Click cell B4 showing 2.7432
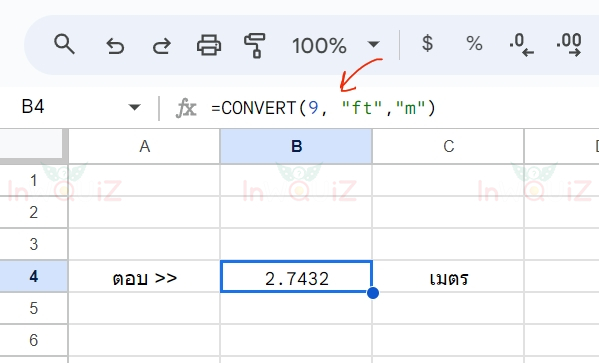The height and width of the screenshot is (363, 599). pyautogui.click(x=296, y=277)
